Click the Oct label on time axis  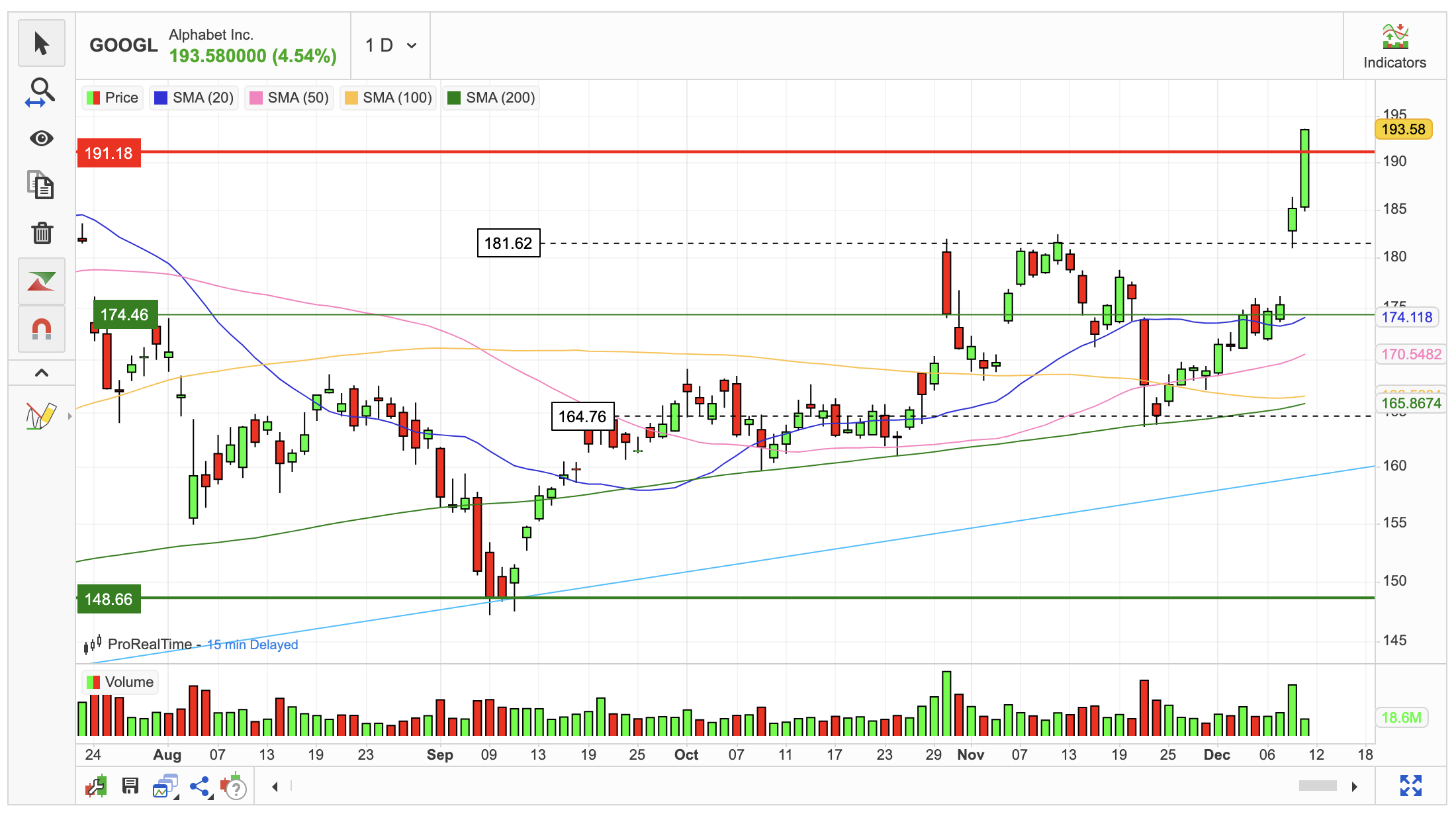[686, 754]
